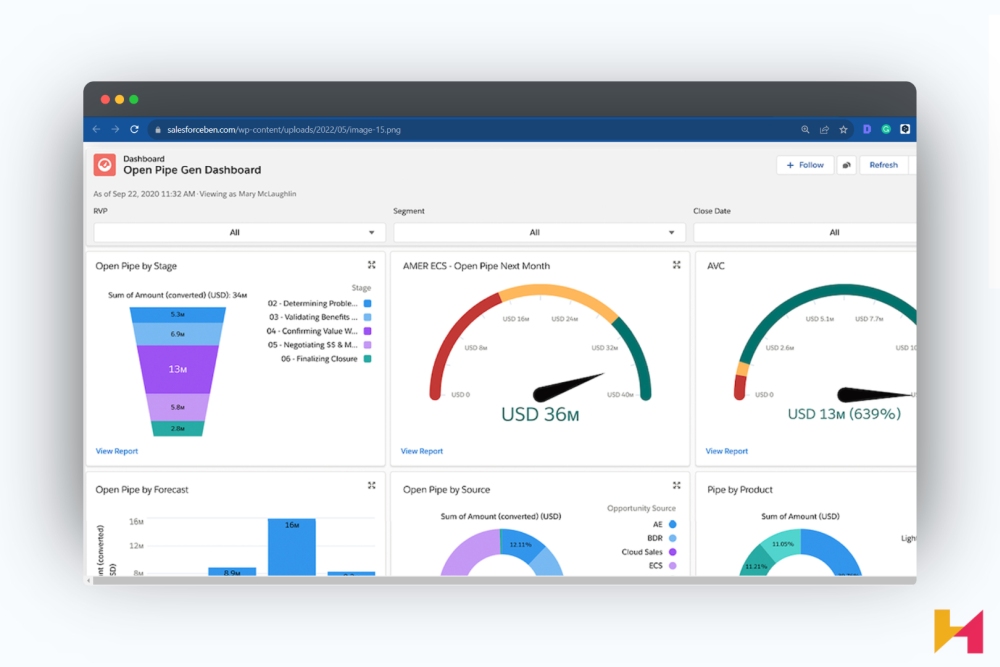
Task: Open the Dashlane extension icon
Action: click(x=865, y=129)
